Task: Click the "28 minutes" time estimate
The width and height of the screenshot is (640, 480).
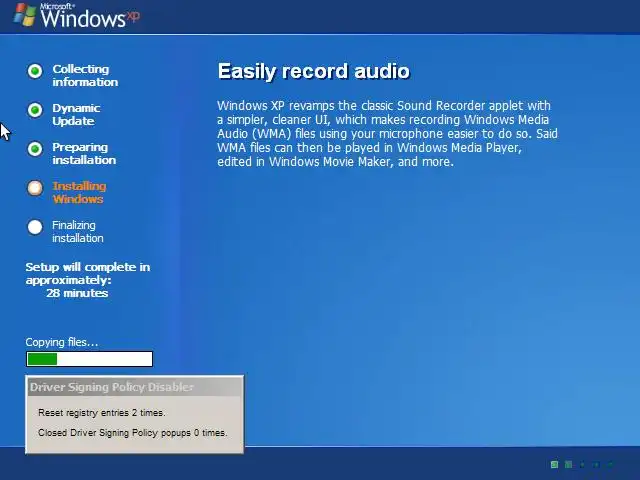Action: pos(77,293)
